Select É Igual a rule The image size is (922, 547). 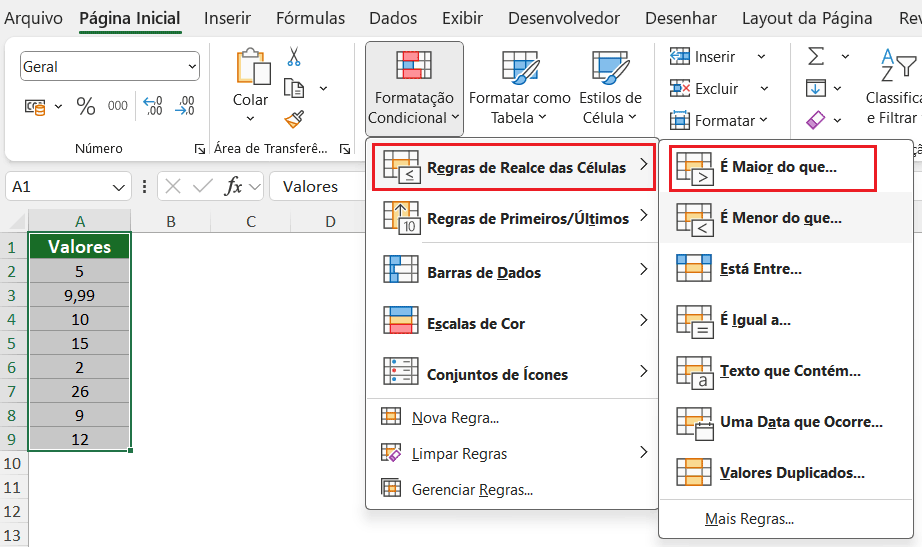point(786,320)
